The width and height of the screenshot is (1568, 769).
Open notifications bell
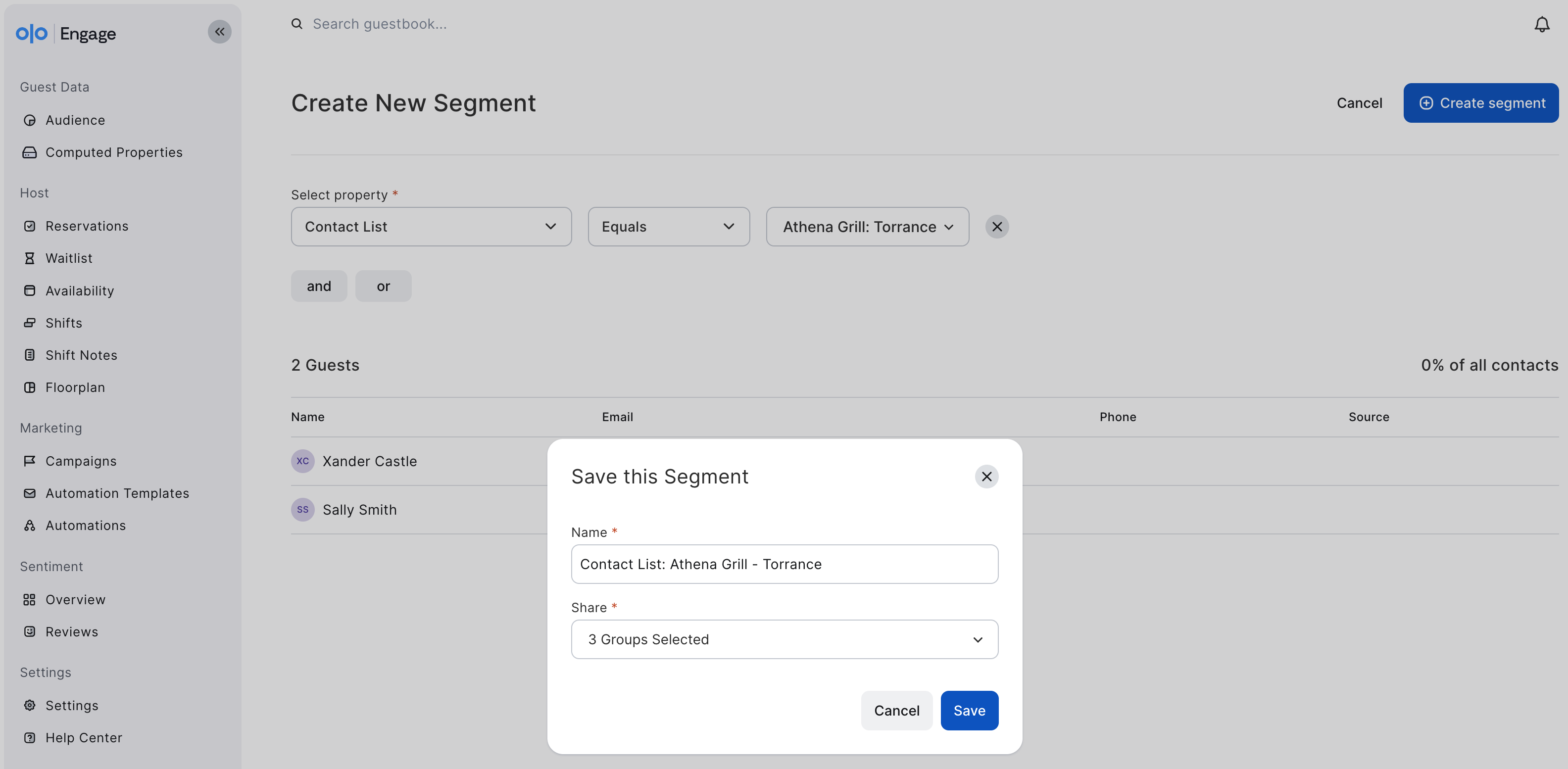coord(1541,24)
